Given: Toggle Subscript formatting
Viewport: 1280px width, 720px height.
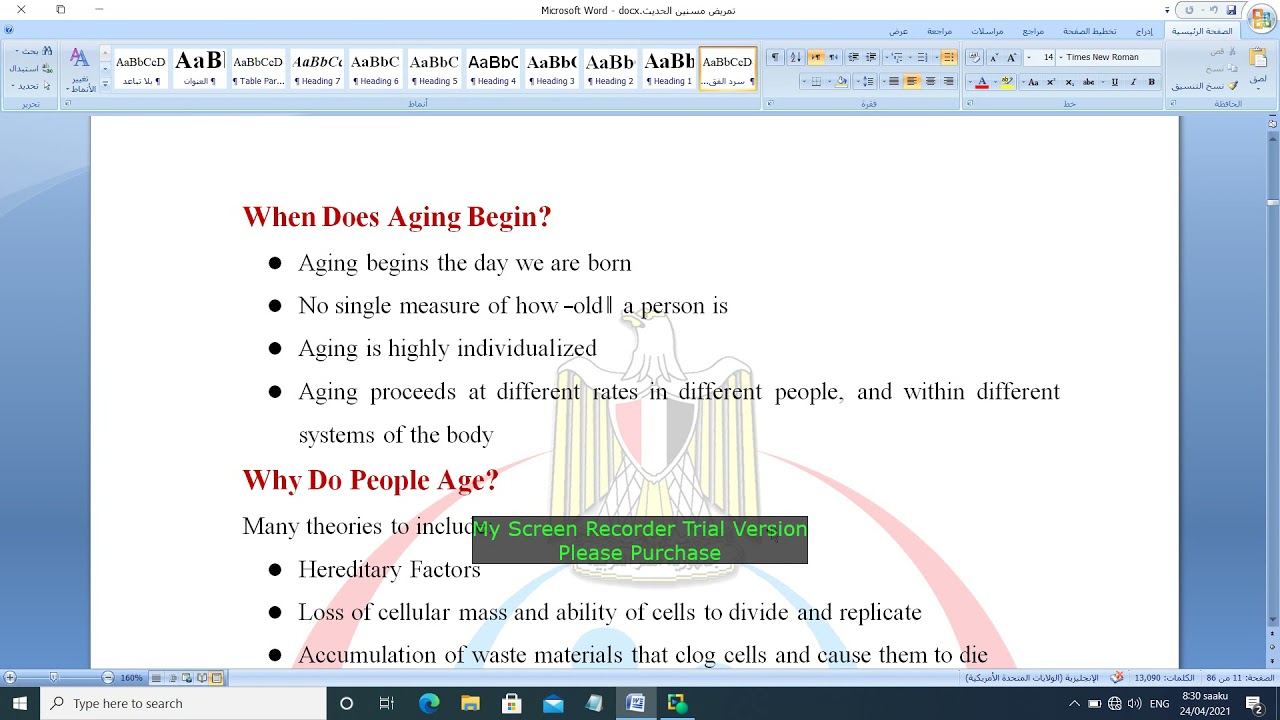Looking at the screenshot, I should pyautogui.click(x=1069, y=82).
